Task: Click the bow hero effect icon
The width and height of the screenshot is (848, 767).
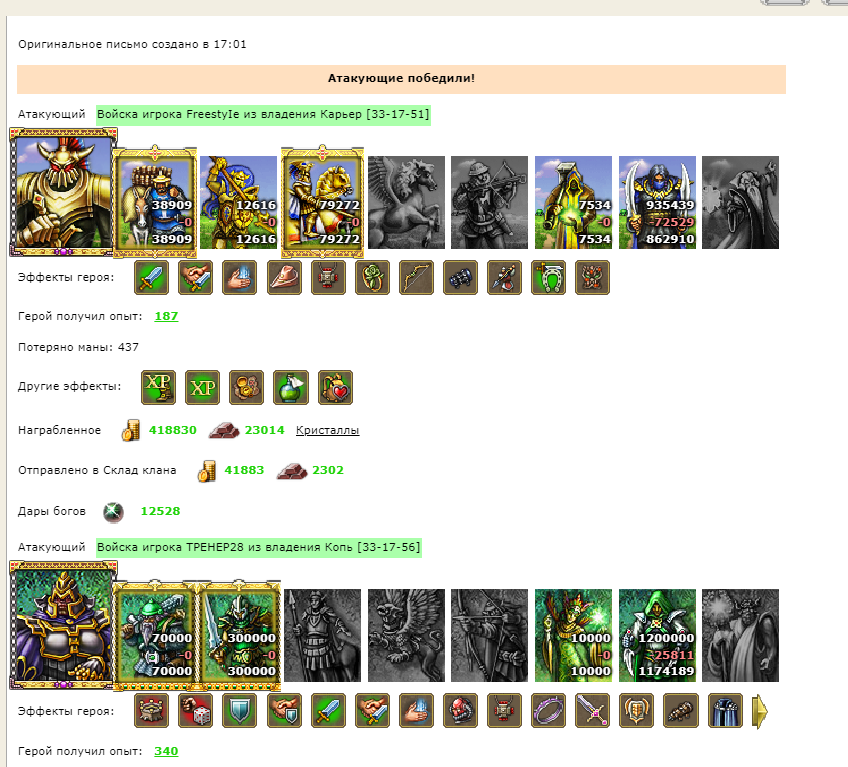Action: point(416,277)
